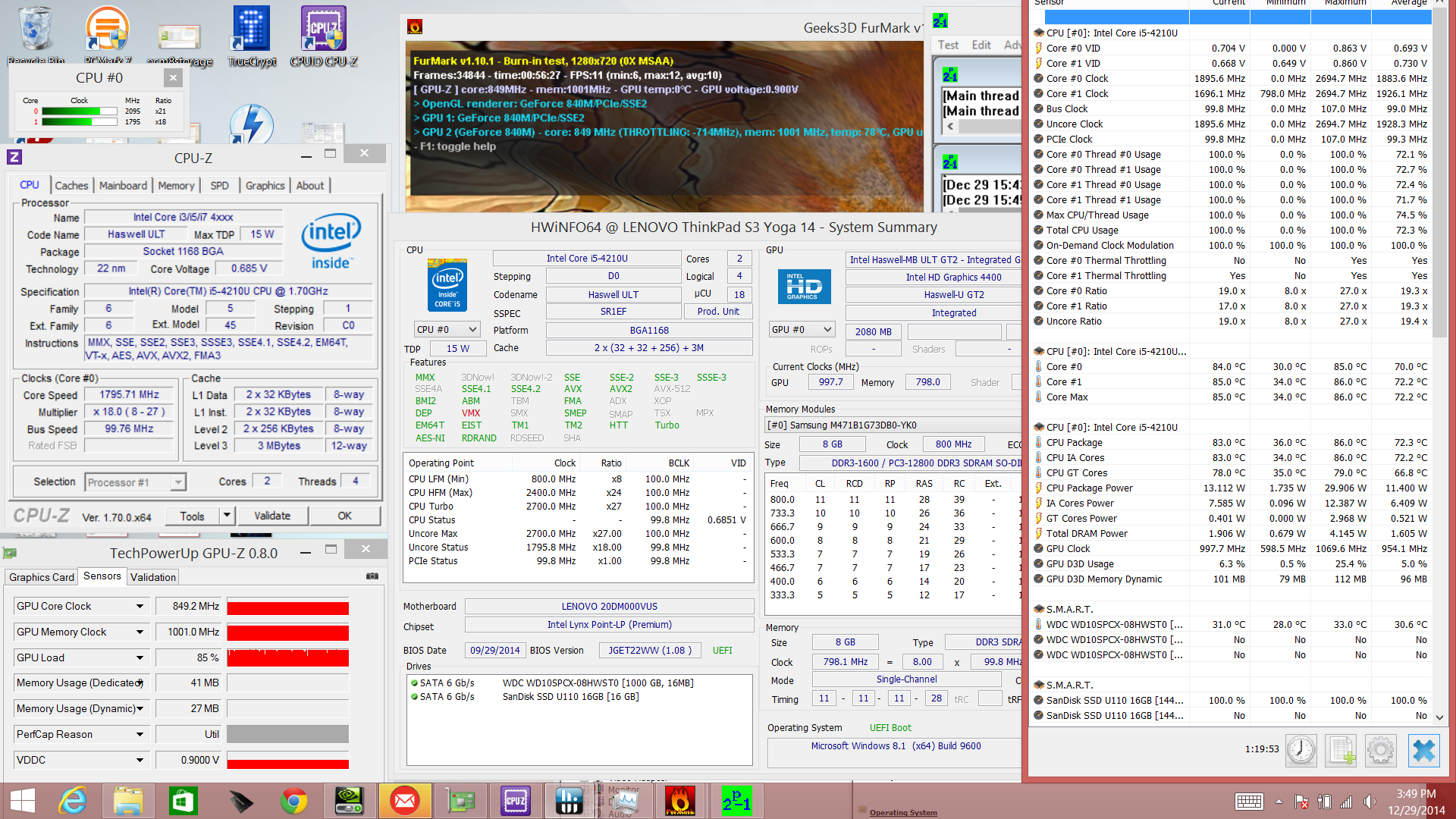Switch to HWiNFO via taskbar icon

coord(570,801)
